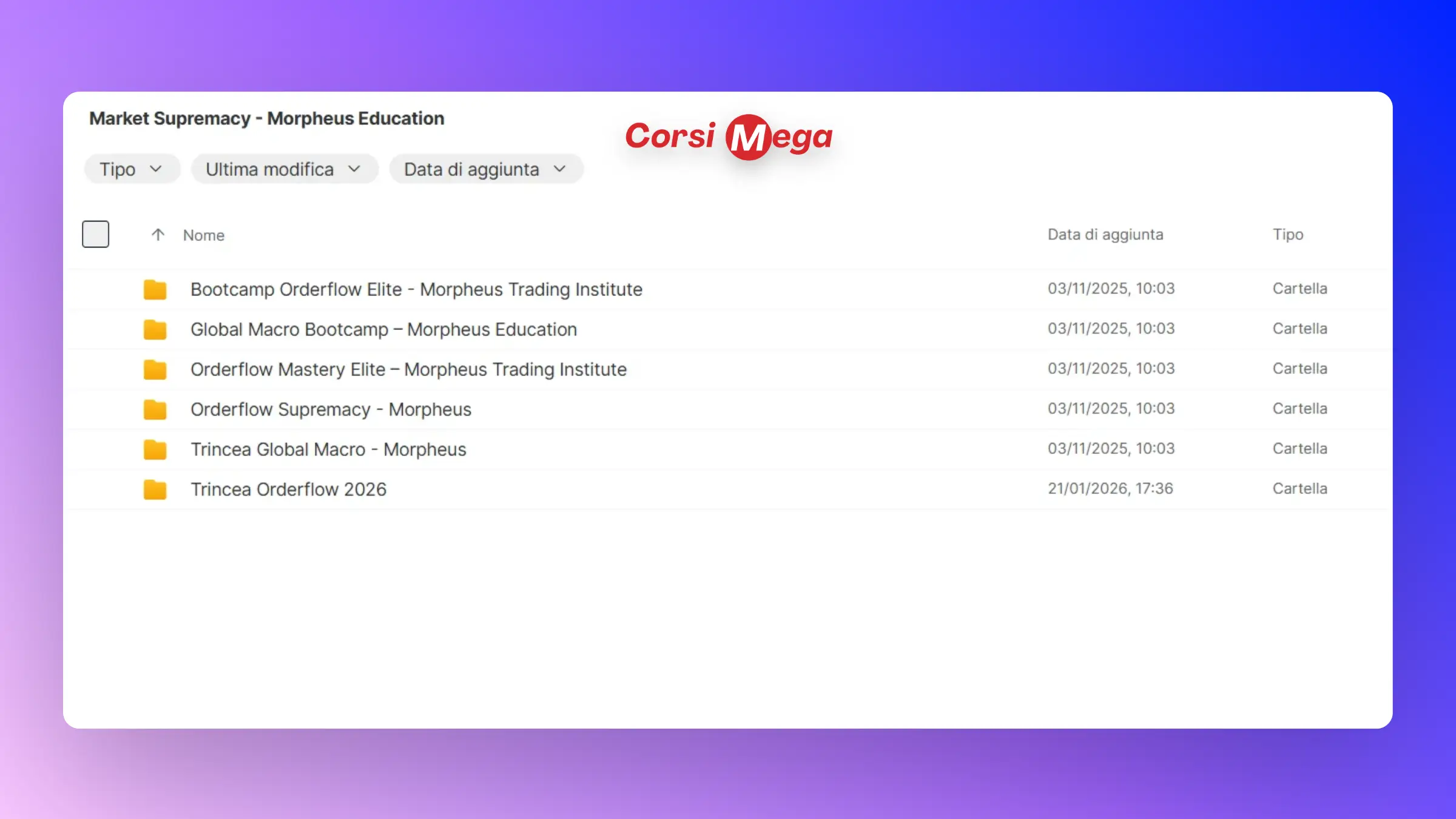Image resolution: width=1456 pixels, height=819 pixels.
Task: Click the Tipo column header
Action: pyautogui.click(x=1287, y=235)
